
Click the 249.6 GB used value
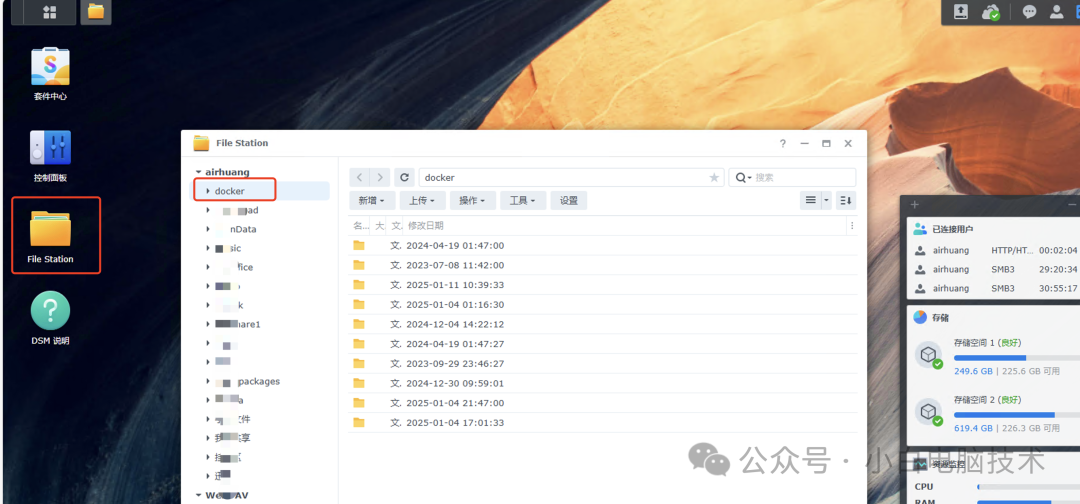[x=973, y=371]
